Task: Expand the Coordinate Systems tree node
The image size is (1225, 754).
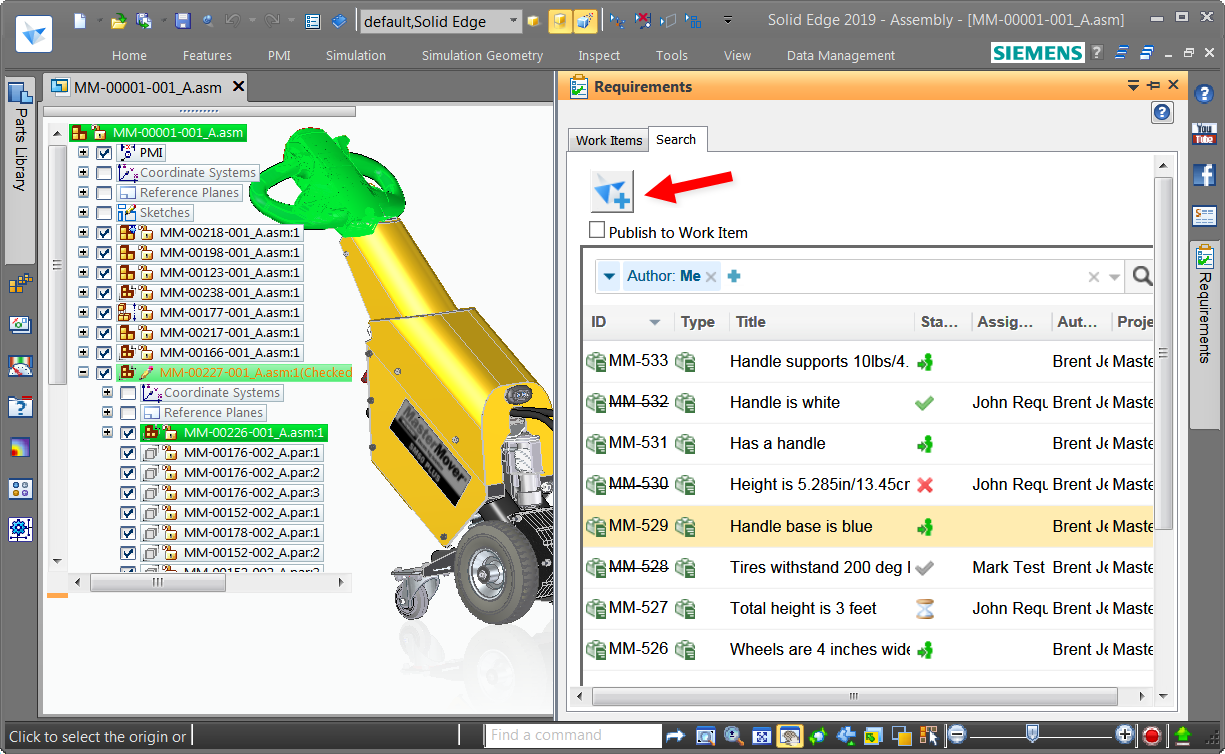Action: [x=85, y=172]
